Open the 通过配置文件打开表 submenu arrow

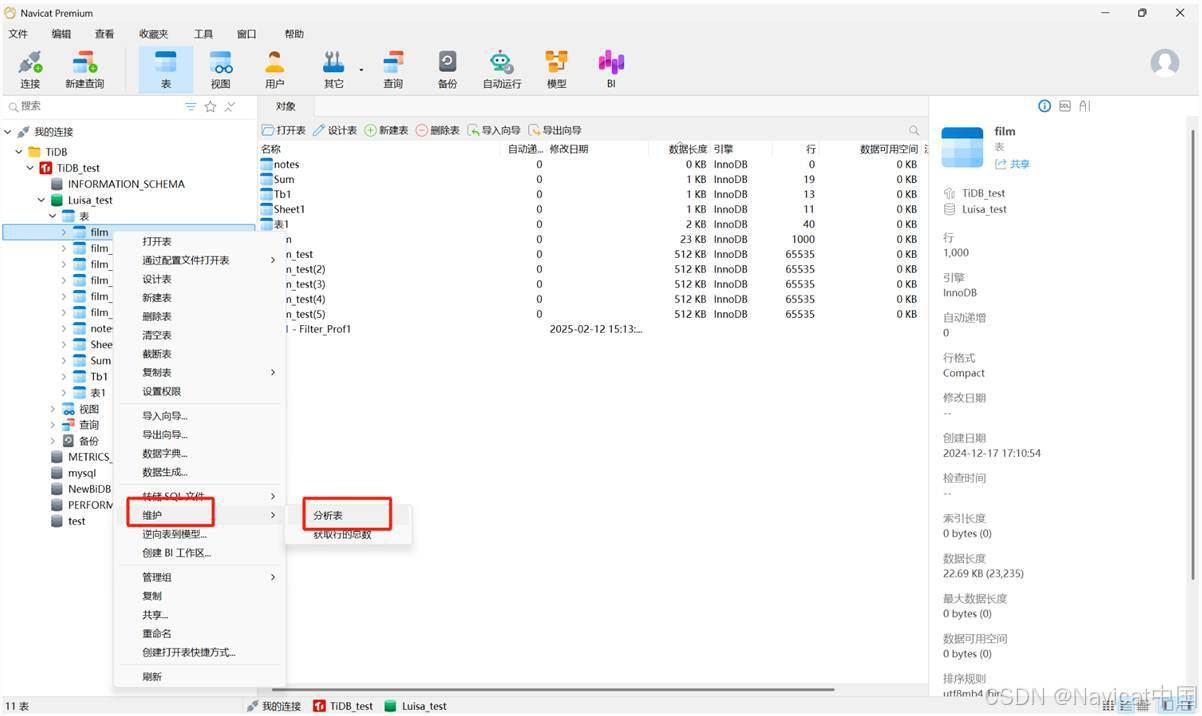tap(273, 260)
